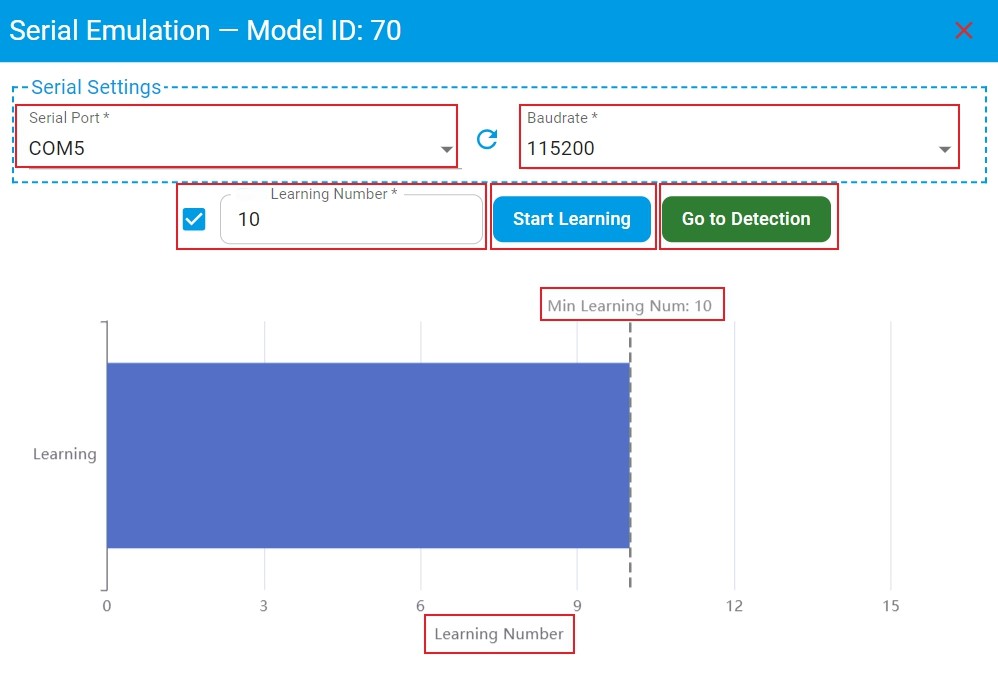Click the axis tick labeled 3
Screen dimensions: 998x687
(x=264, y=606)
